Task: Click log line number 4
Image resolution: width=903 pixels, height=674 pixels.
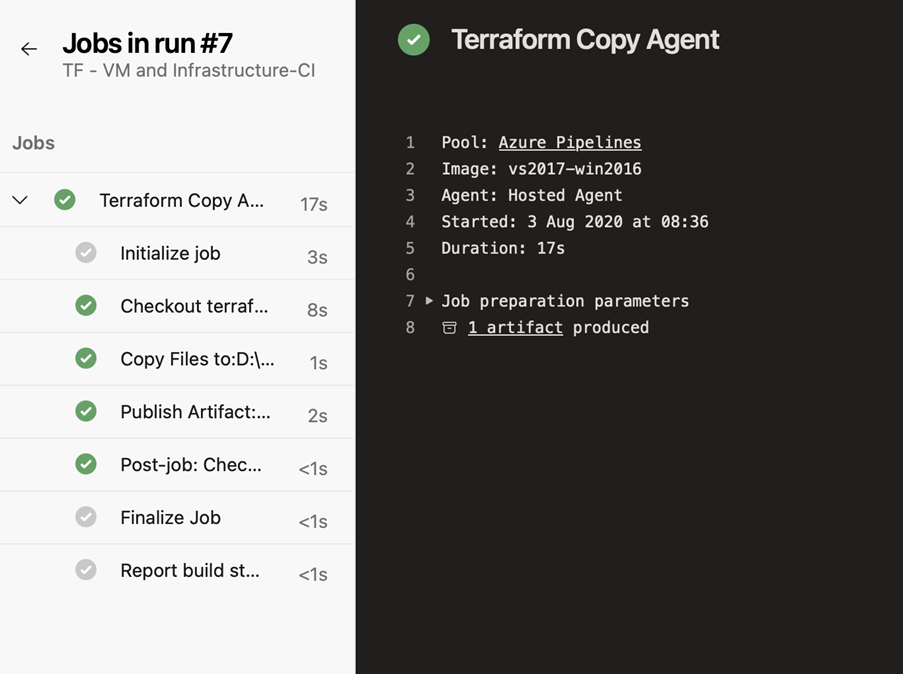Action: [x=410, y=222]
